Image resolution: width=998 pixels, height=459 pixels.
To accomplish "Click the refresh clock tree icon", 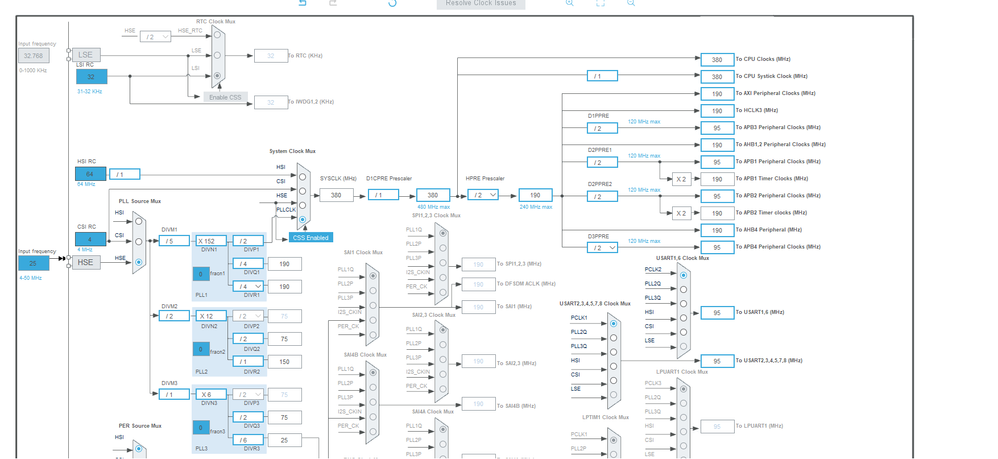I will pyautogui.click(x=393, y=3).
